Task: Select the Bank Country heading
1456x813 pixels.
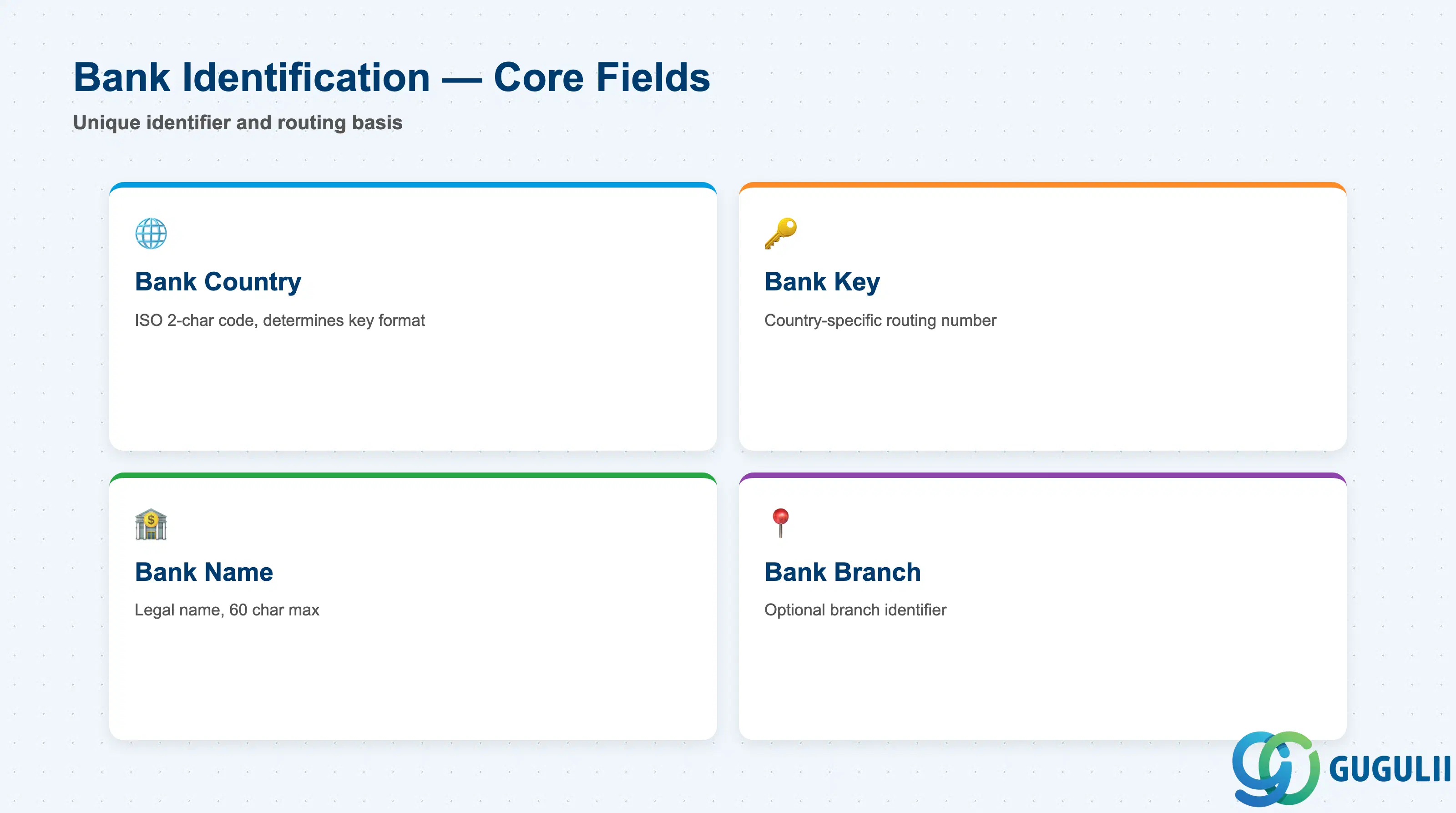Action: pos(218,282)
